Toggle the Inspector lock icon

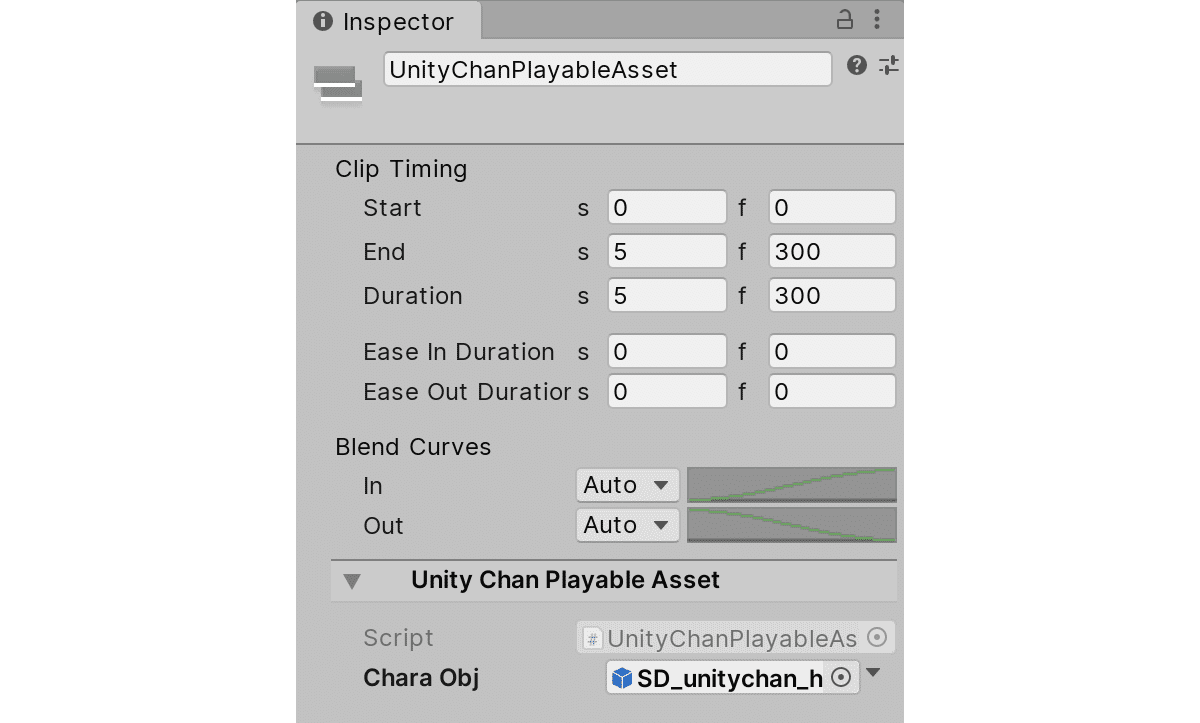(x=845, y=19)
